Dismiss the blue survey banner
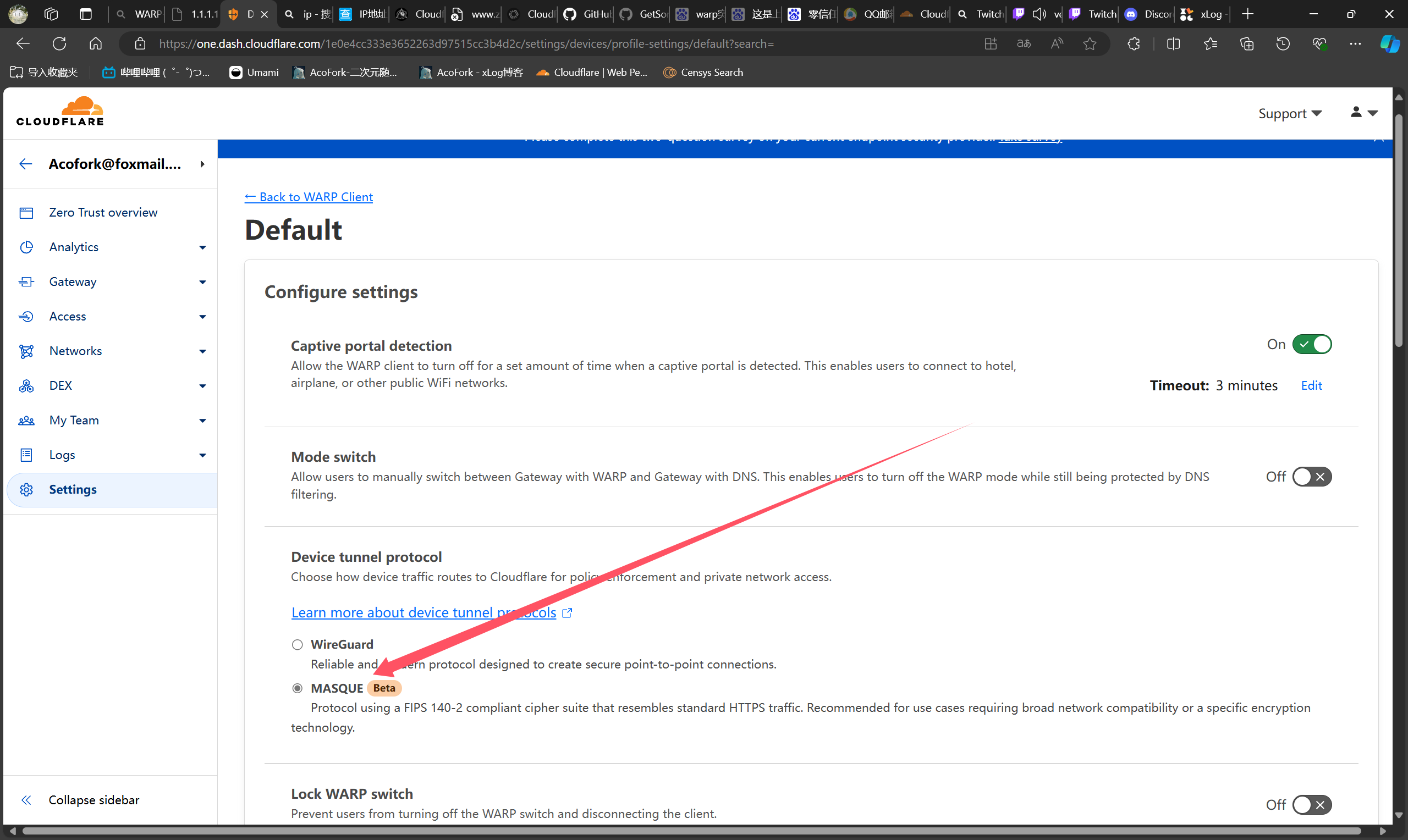 pos(1378,139)
